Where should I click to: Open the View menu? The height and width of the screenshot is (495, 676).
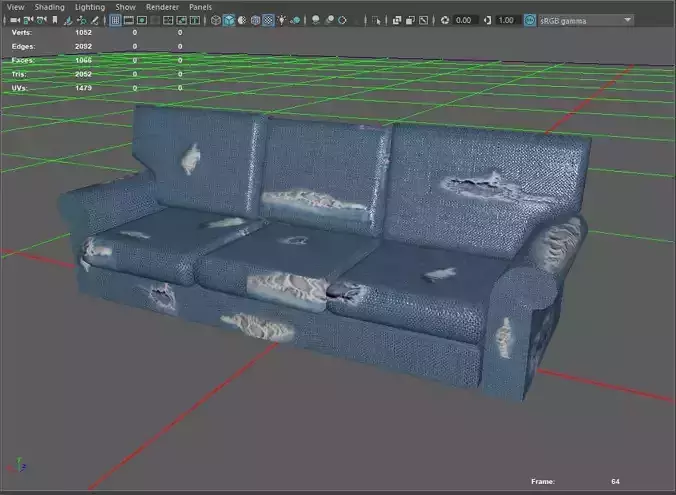(x=16, y=7)
